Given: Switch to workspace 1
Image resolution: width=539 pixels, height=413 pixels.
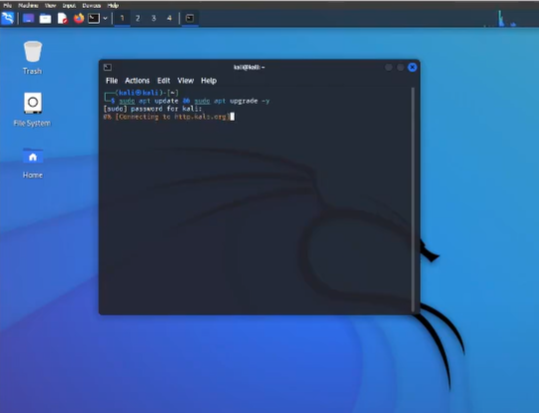Looking at the screenshot, I should coord(122,18).
